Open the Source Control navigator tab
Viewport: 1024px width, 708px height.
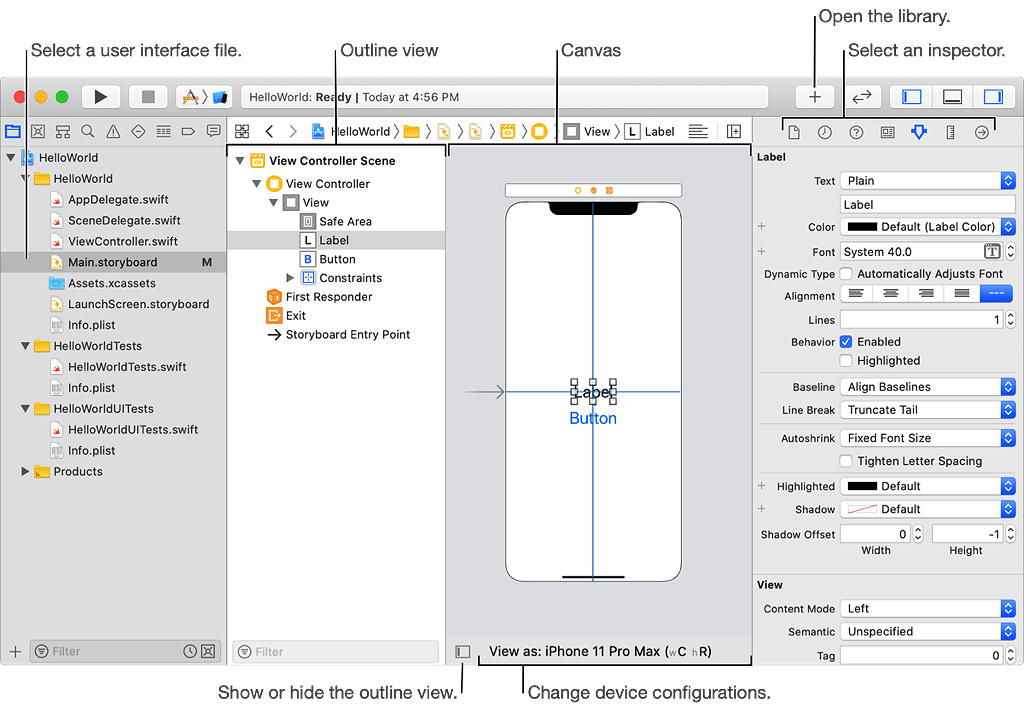pyautogui.click(x=38, y=131)
